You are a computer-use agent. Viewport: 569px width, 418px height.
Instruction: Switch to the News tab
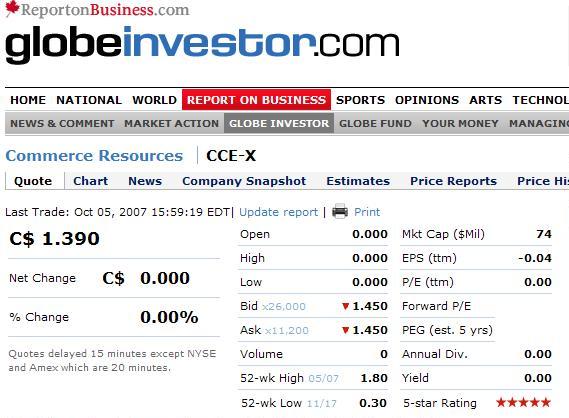pyautogui.click(x=145, y=181)
